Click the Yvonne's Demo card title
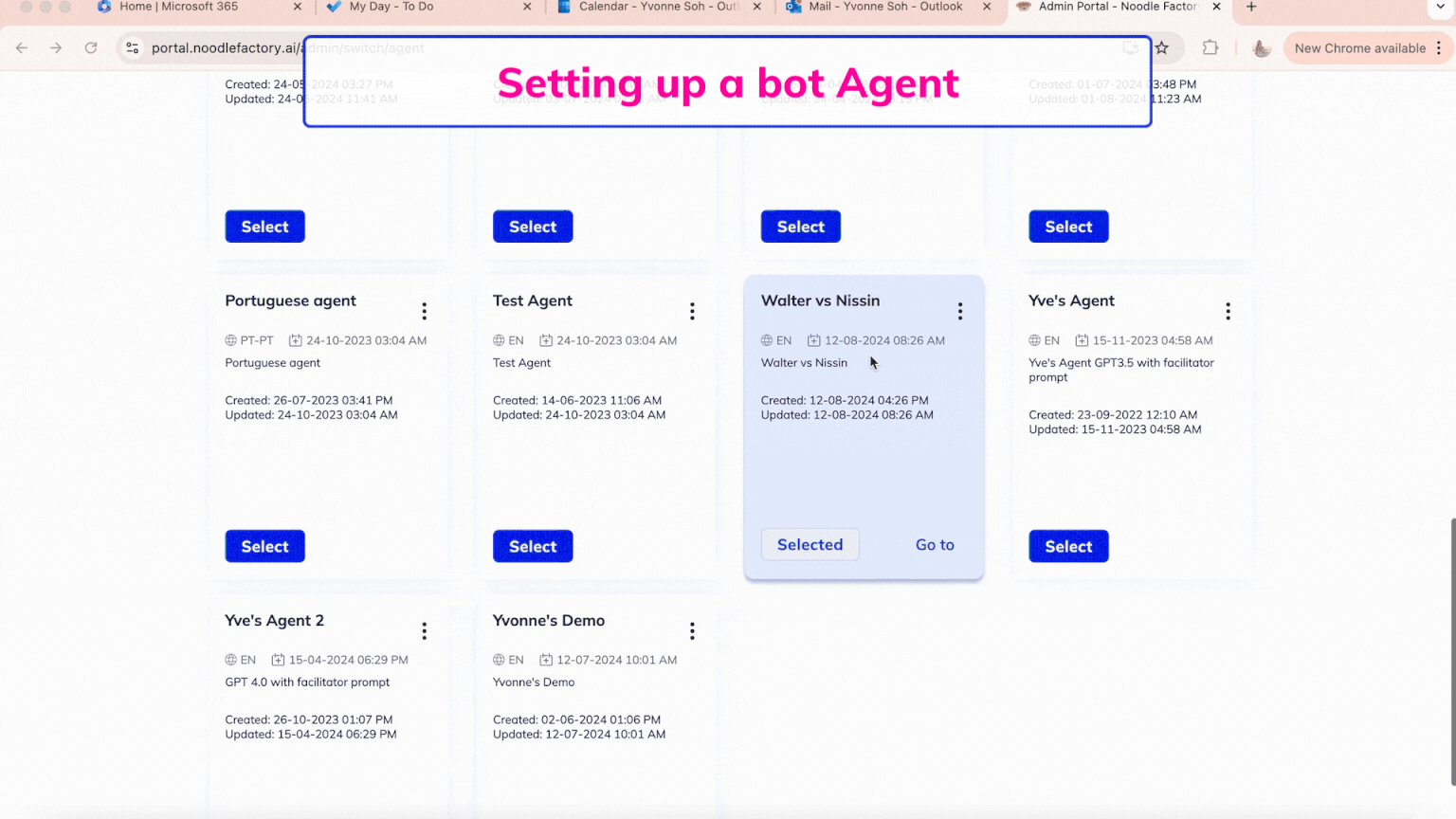 [x=549, y=620]
